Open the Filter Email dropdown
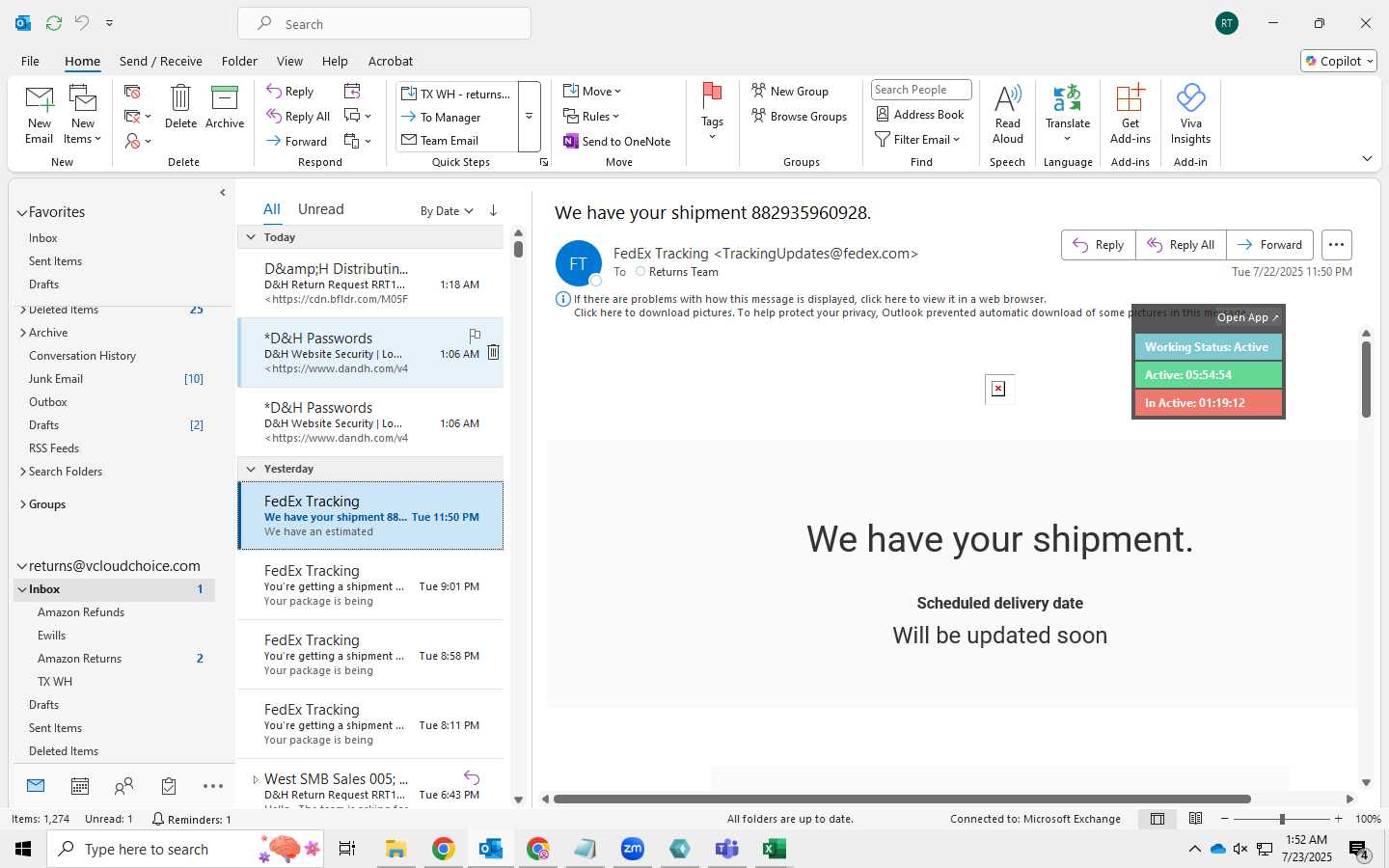This screenshot has width=1389, height=868. (x=917, y=139)
